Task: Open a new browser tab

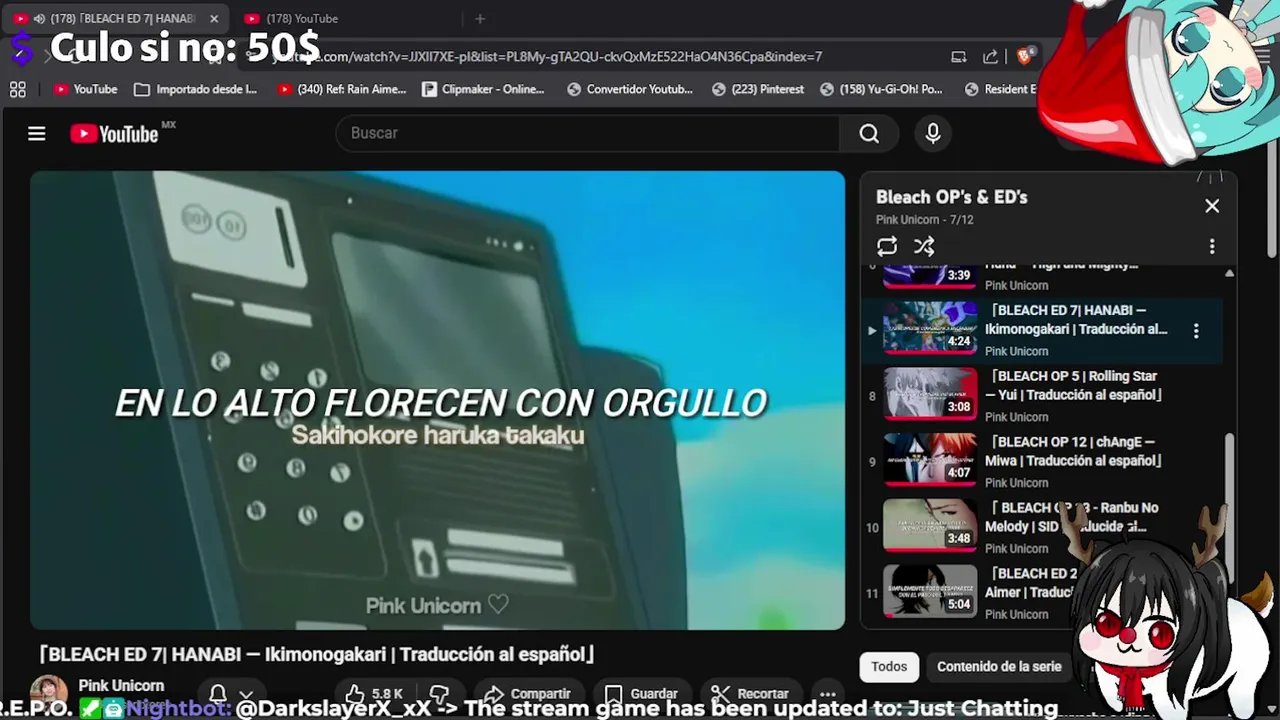Action: [480, 18]
